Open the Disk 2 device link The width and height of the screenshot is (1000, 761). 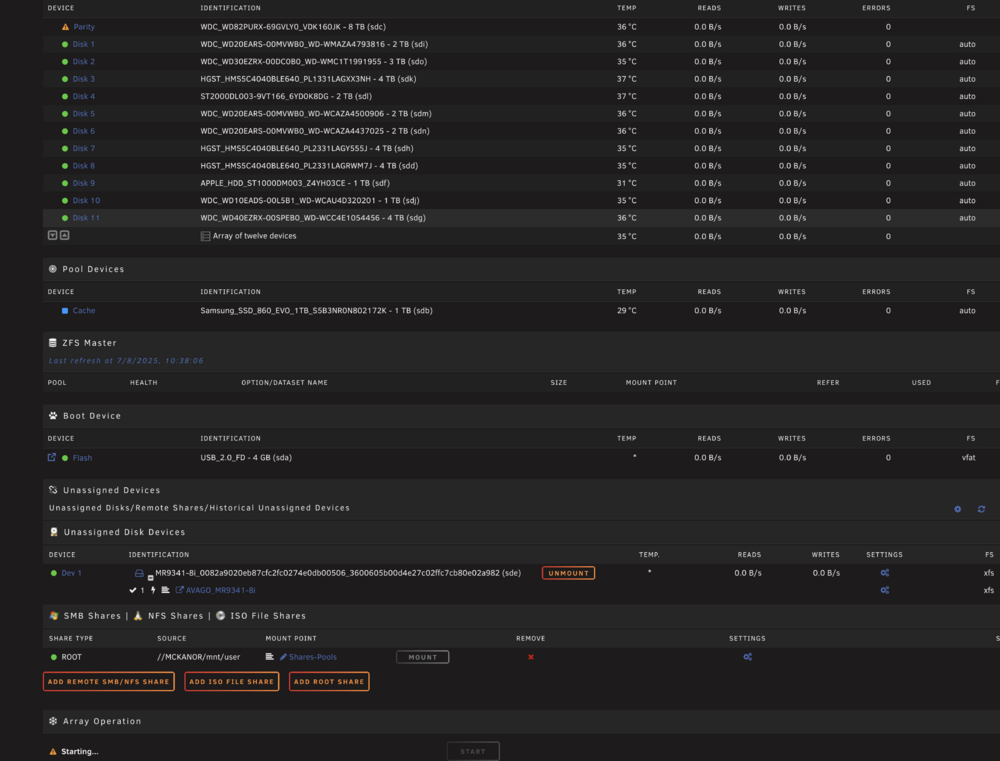(x=84, y=61)
